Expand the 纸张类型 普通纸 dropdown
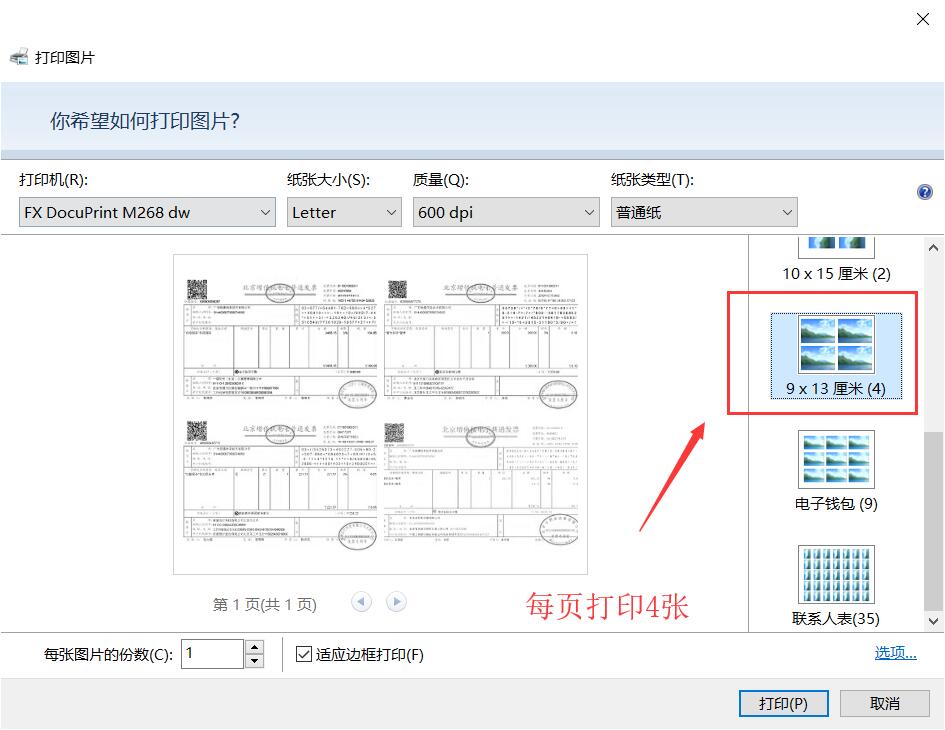The width and height of the screenshot is (945, 730). click(704, 212)
